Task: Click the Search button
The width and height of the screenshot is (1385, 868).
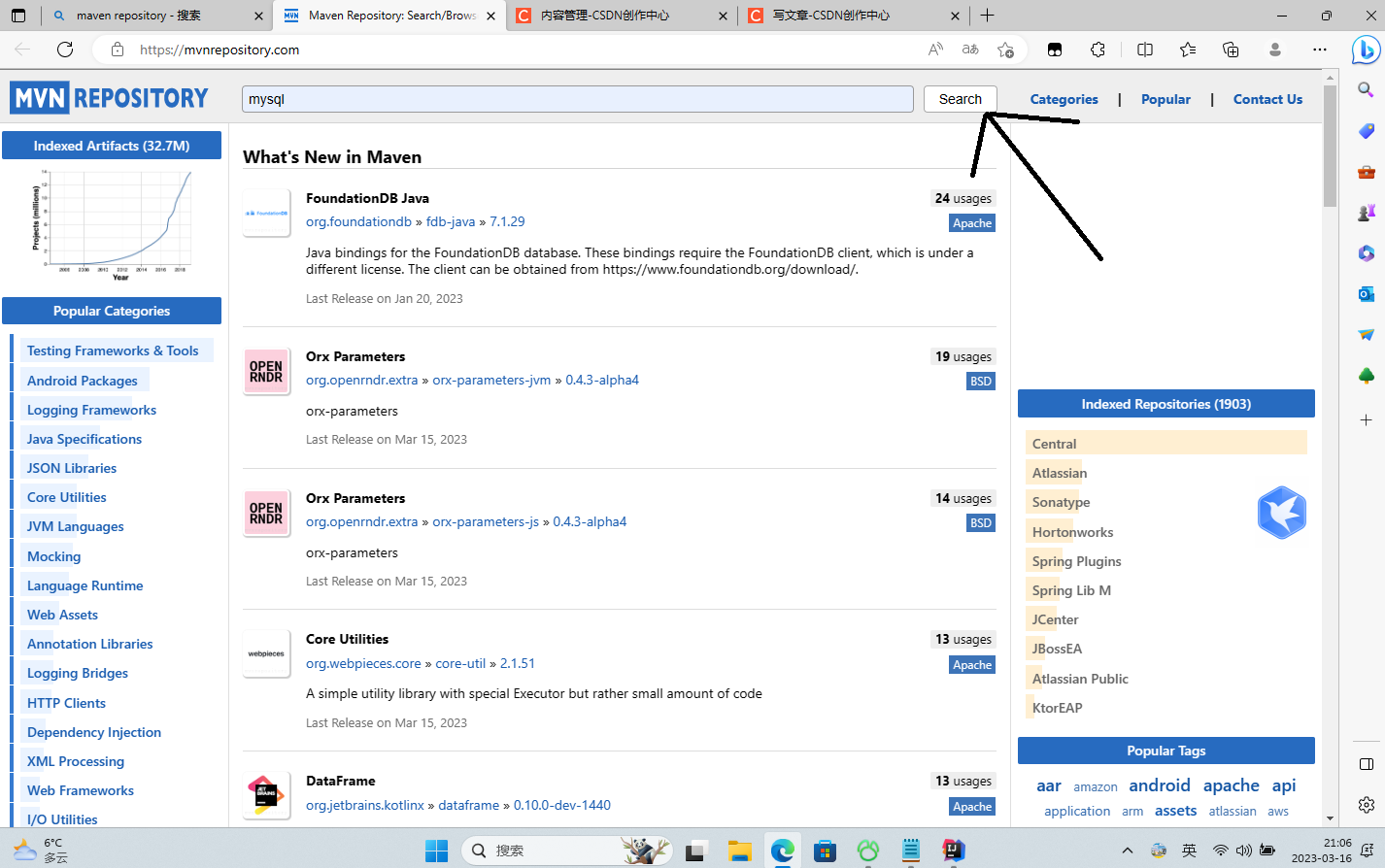Action: [x=961, y=99]
